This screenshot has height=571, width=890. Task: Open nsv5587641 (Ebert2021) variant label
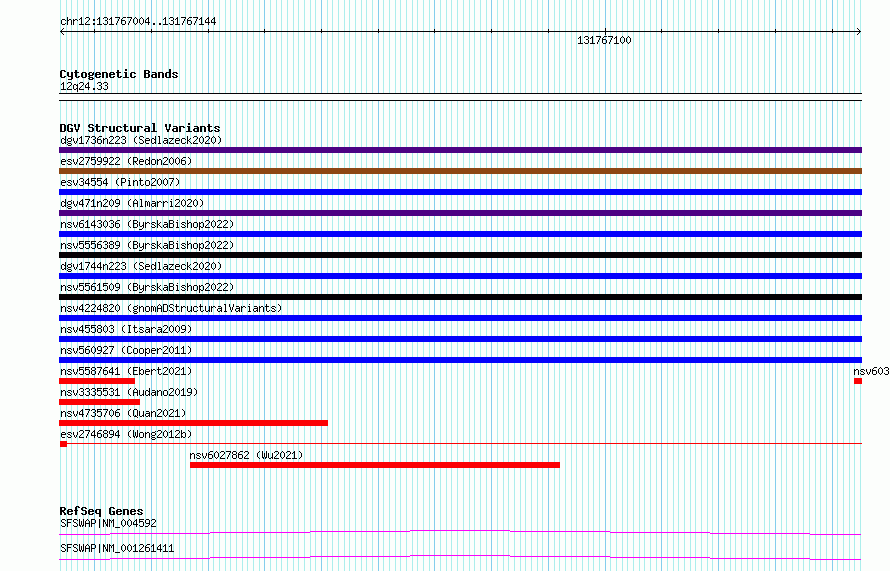(x=126, y=371)
